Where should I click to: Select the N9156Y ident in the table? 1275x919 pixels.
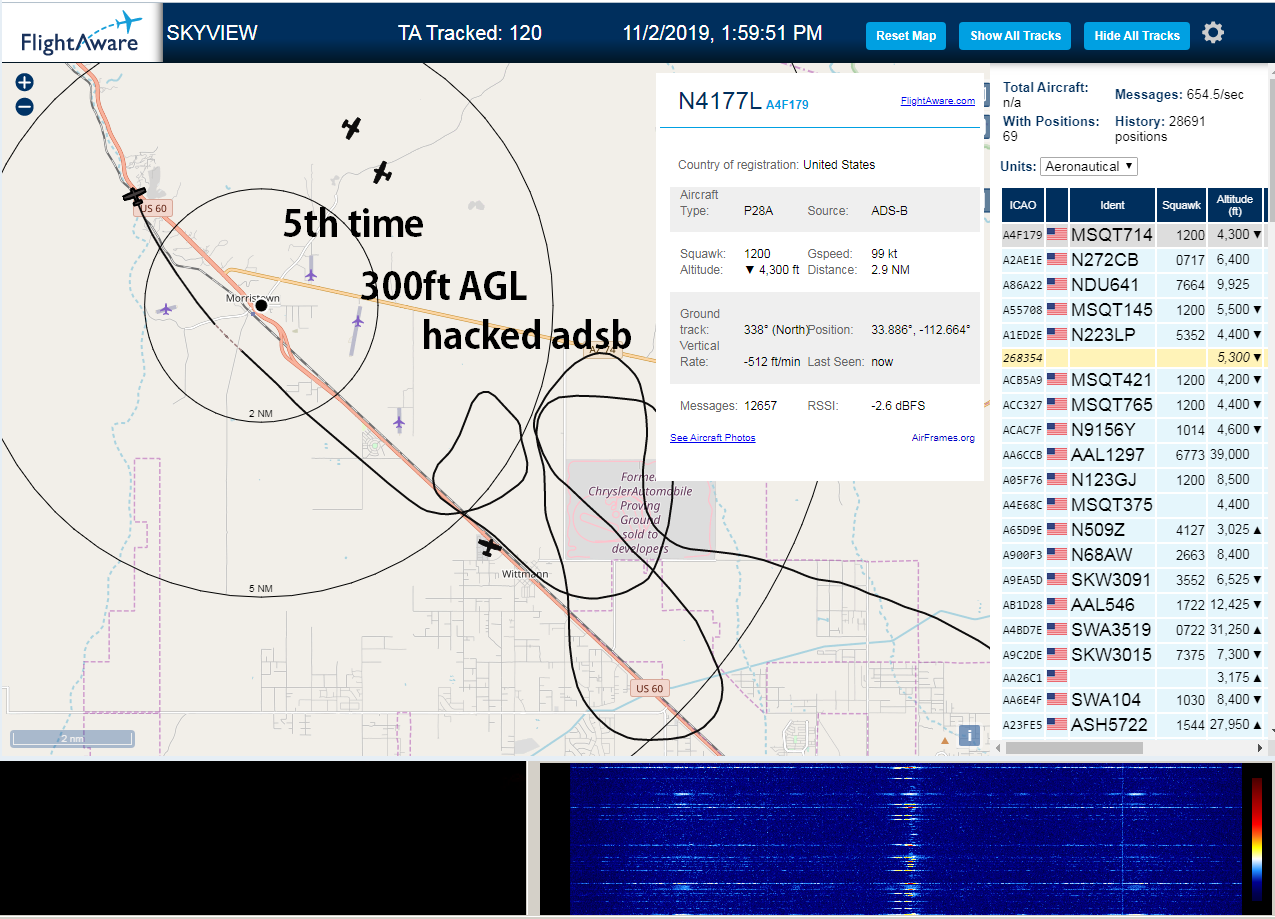click(1103, 430)
